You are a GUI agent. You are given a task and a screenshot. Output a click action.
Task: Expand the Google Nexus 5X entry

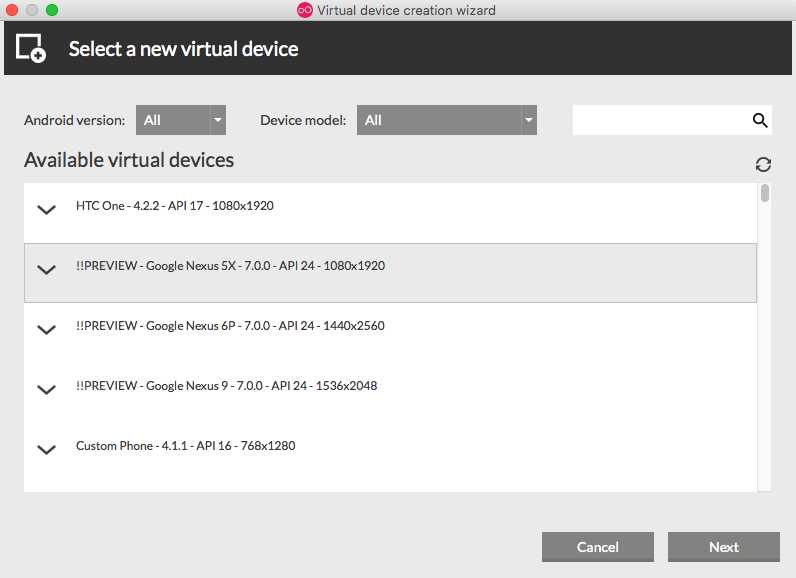pos(47,269)
